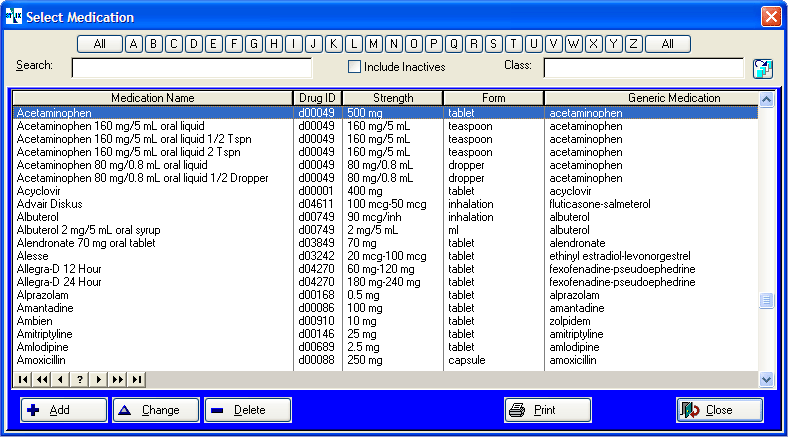Screen dimensions: 788x437
Task: Open the Class lookup icon button
Action: pos(762,68)
